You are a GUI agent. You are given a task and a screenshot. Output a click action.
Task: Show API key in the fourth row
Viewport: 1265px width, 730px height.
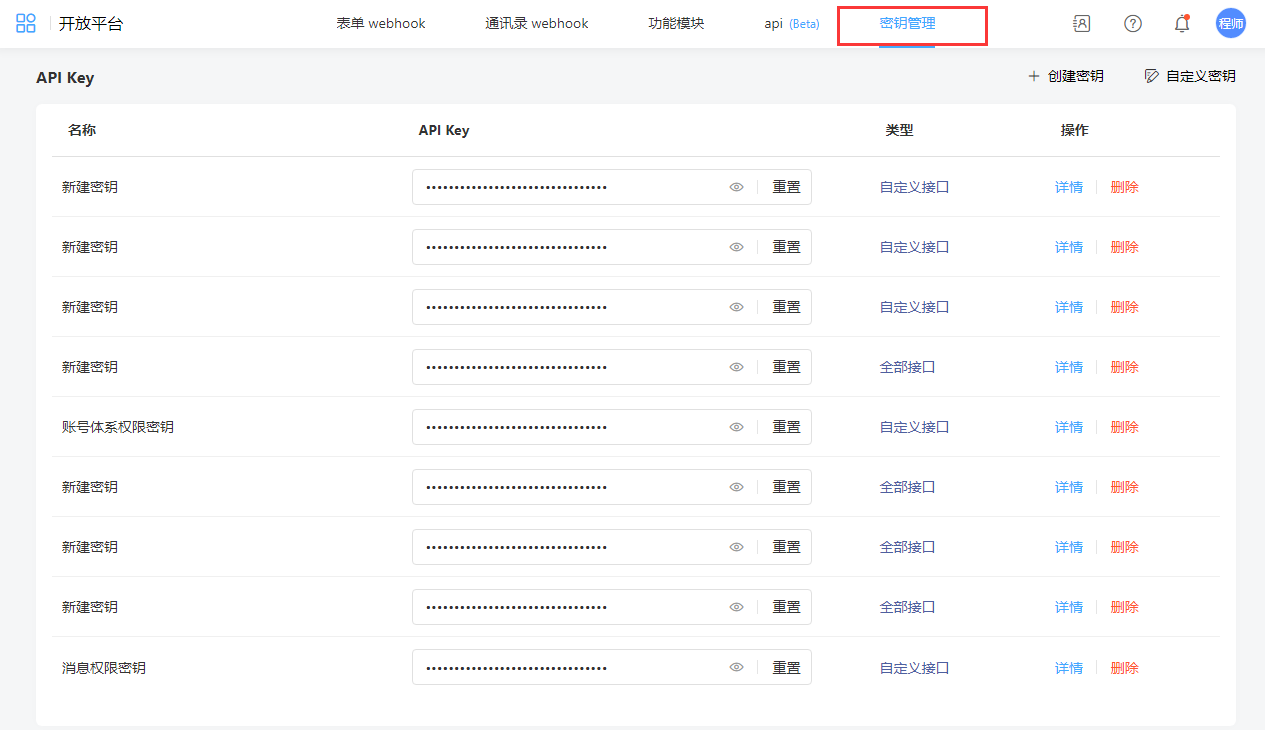pos(736,367)
